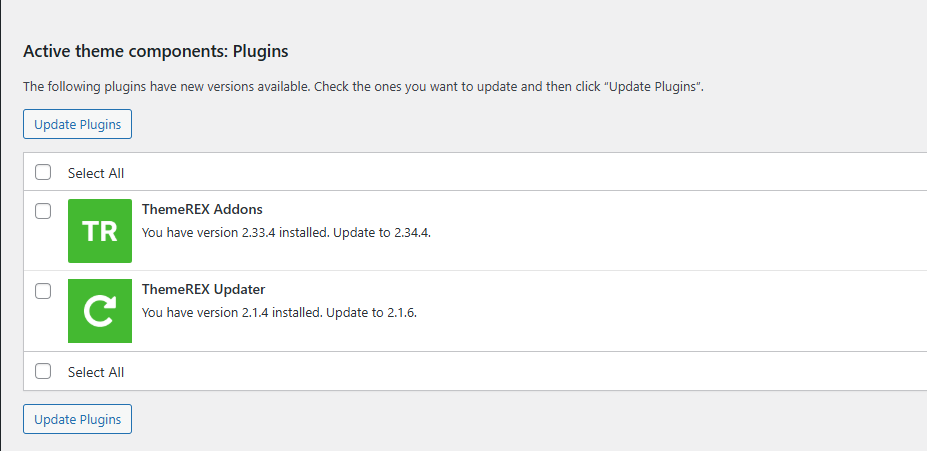Click the 'Update to 2.34.4' text
Viewport: 927px width, 451px height.
pyautogui.click(x=382, y=232)
